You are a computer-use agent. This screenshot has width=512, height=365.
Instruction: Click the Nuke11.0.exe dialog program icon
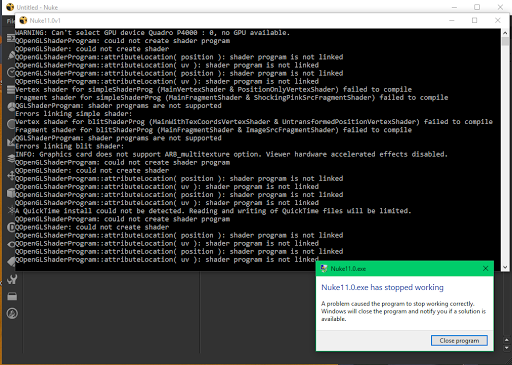tap(324, 269)
